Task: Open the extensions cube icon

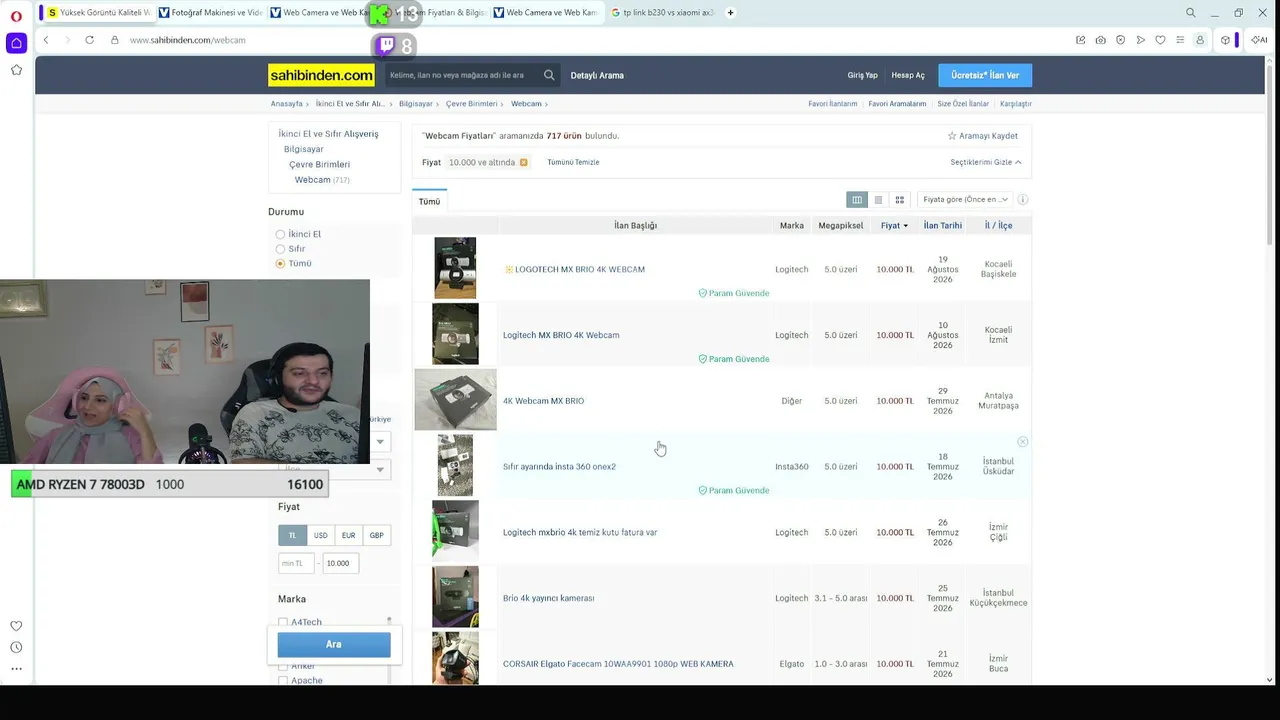Action: [1225, 40]
